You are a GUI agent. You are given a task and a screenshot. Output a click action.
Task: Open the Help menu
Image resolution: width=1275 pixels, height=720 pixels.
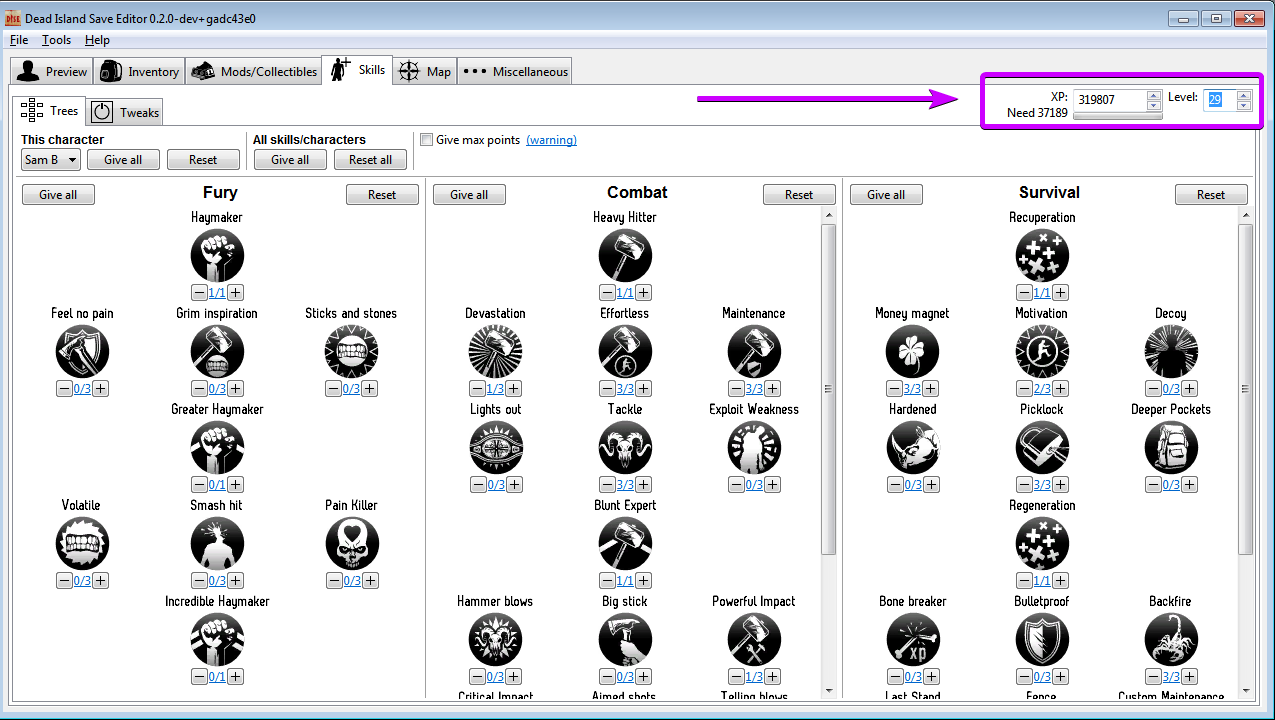click(97, 40)
